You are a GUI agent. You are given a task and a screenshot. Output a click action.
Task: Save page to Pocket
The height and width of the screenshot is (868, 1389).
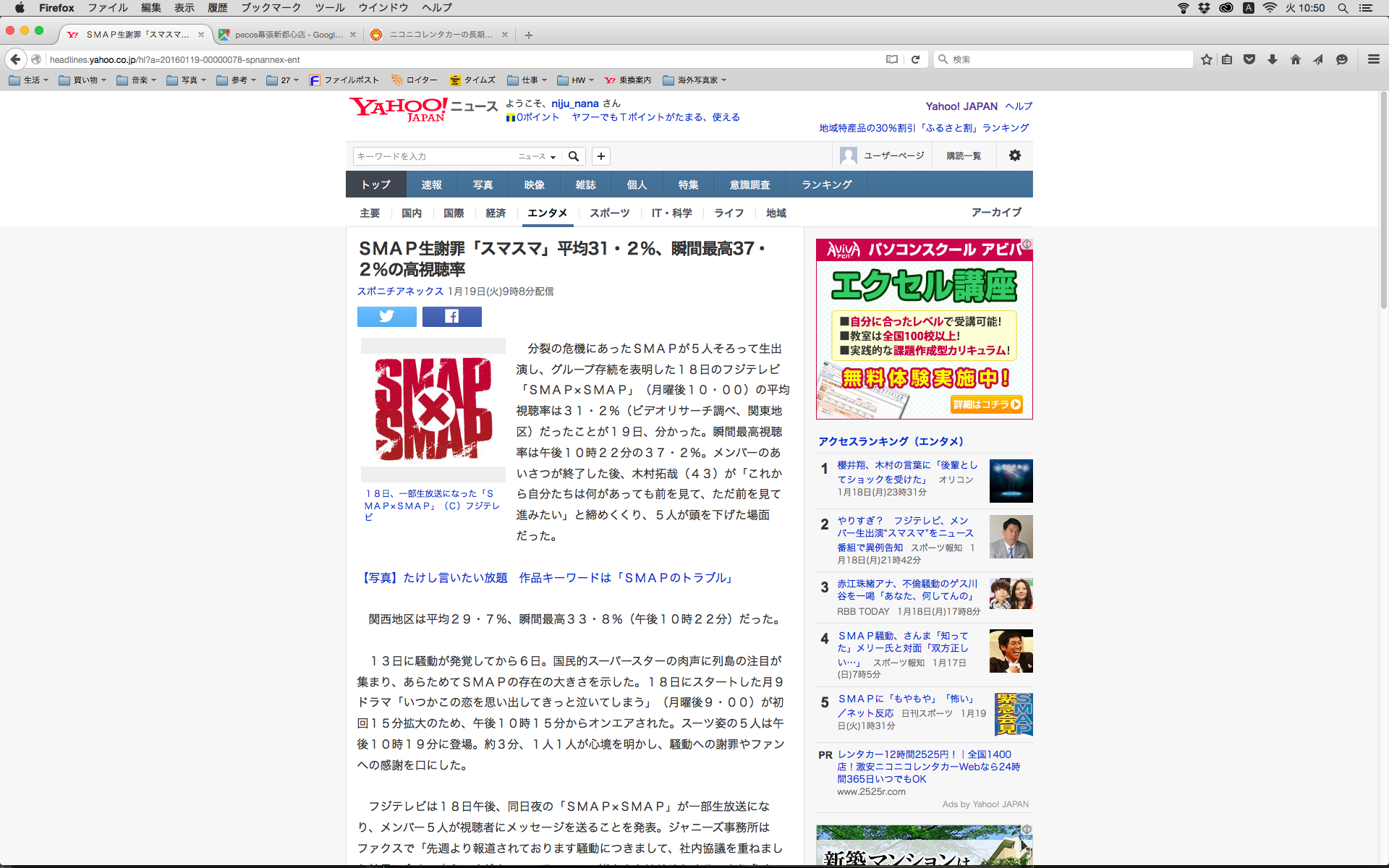pos(1249,59)
